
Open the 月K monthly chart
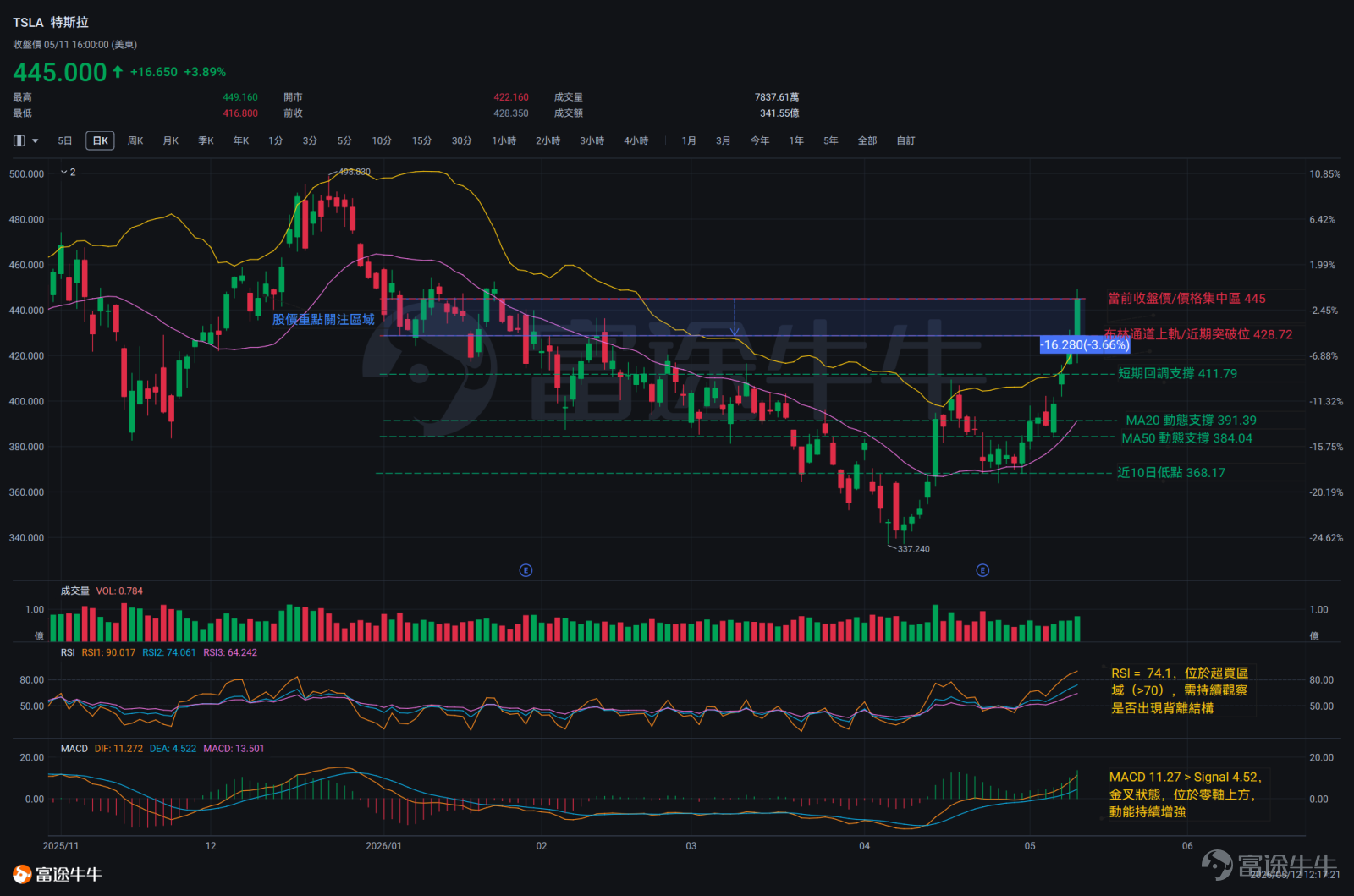tap(171, 140)
